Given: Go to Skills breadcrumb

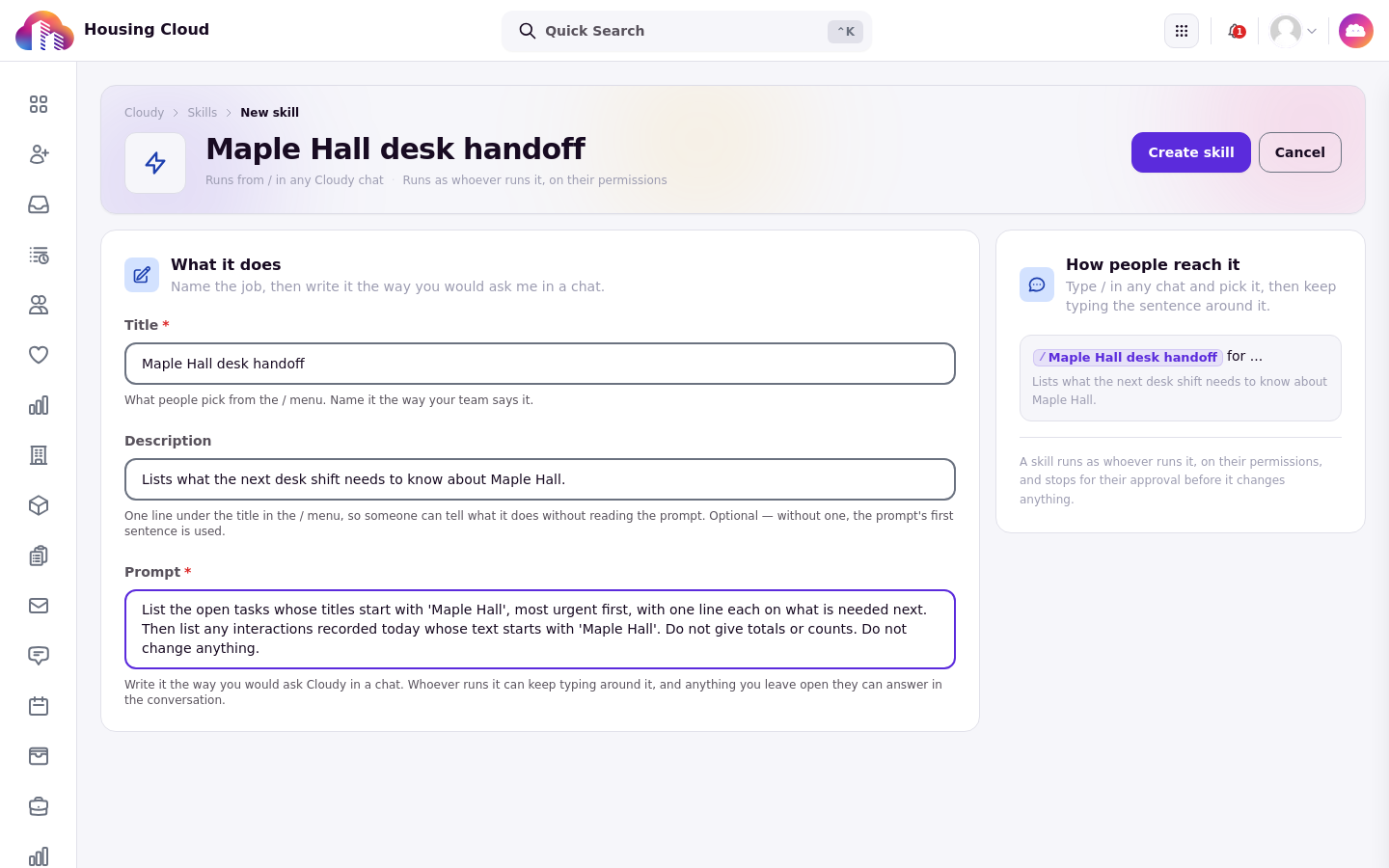Looking at the screenshot, I should point(203,113).
